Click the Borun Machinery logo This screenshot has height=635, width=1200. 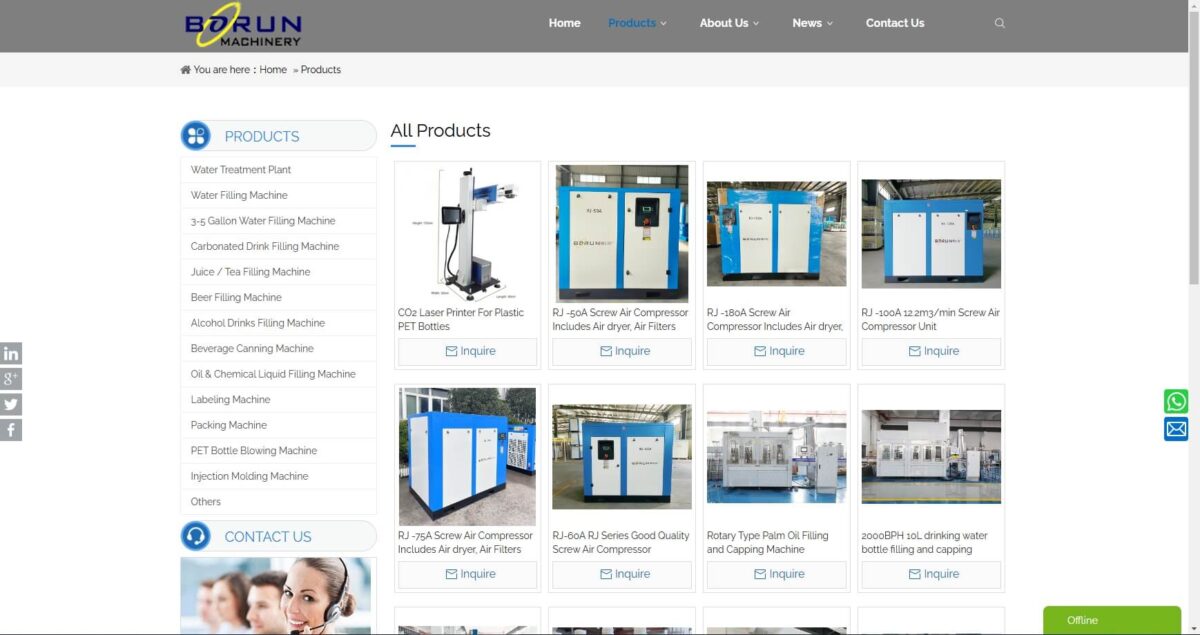243,27
